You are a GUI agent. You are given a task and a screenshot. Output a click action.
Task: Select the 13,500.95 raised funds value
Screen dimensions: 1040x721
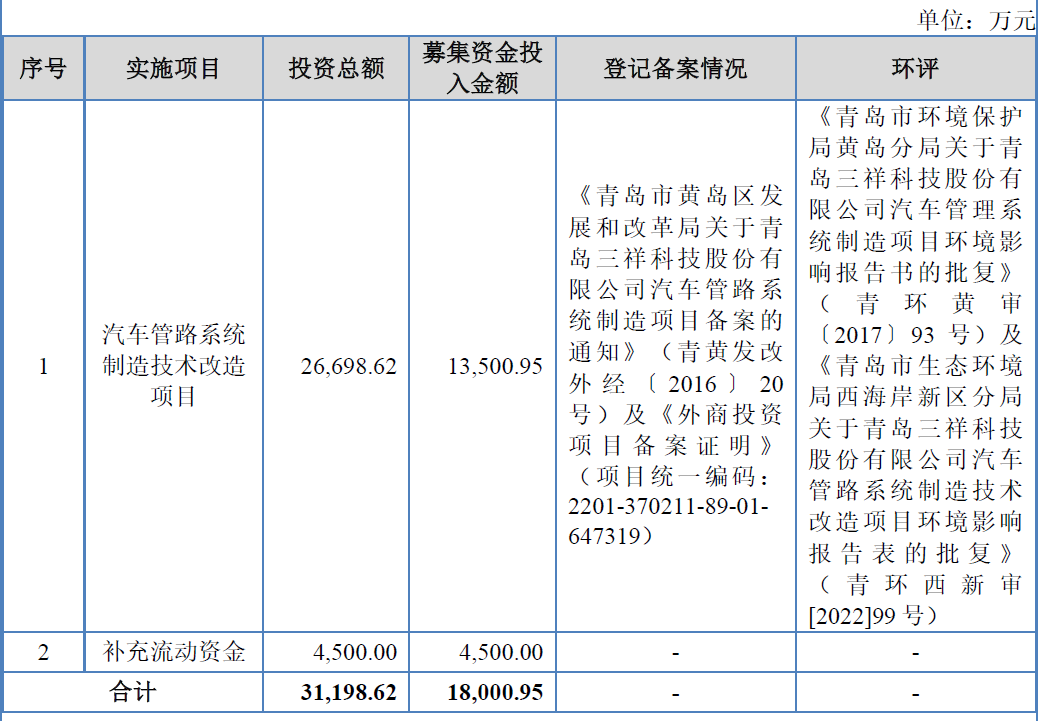(495, 366)
